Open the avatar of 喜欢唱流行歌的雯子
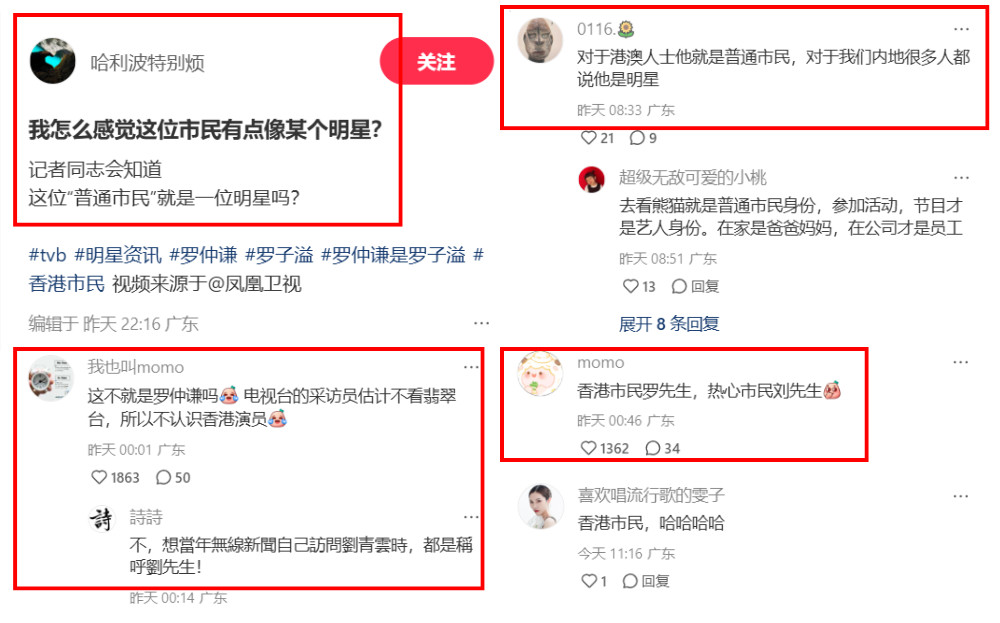This screenshot has height=623, width=1000. click(x=540, y=506)
